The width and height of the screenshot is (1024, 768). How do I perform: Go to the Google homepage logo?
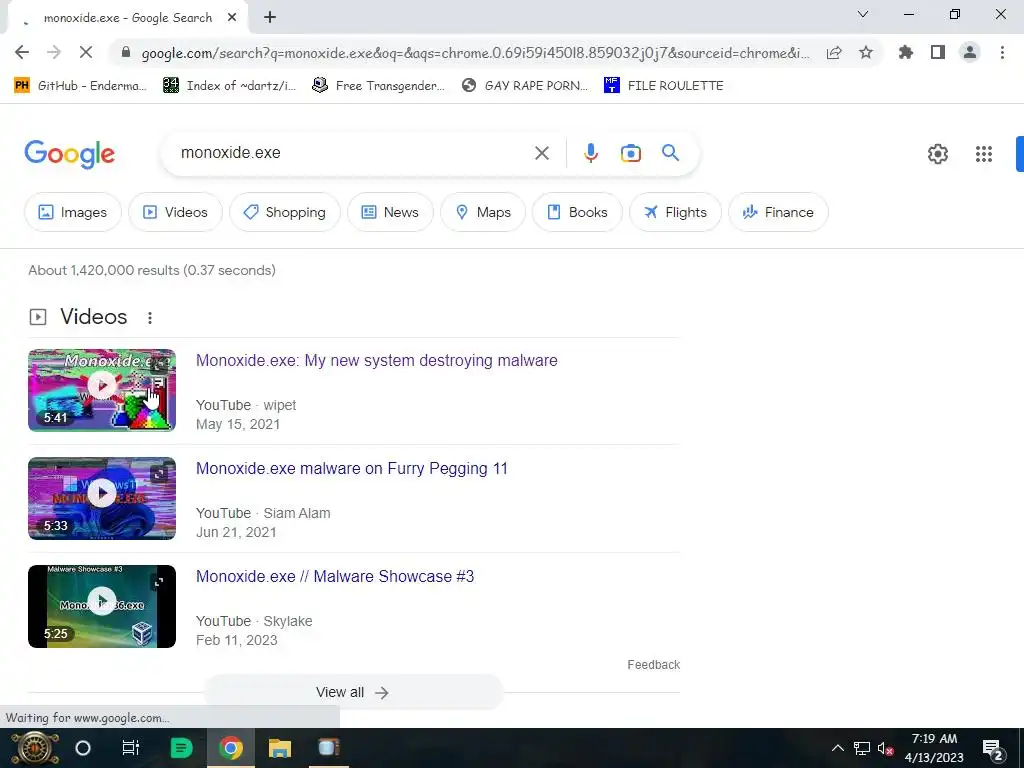70,154
